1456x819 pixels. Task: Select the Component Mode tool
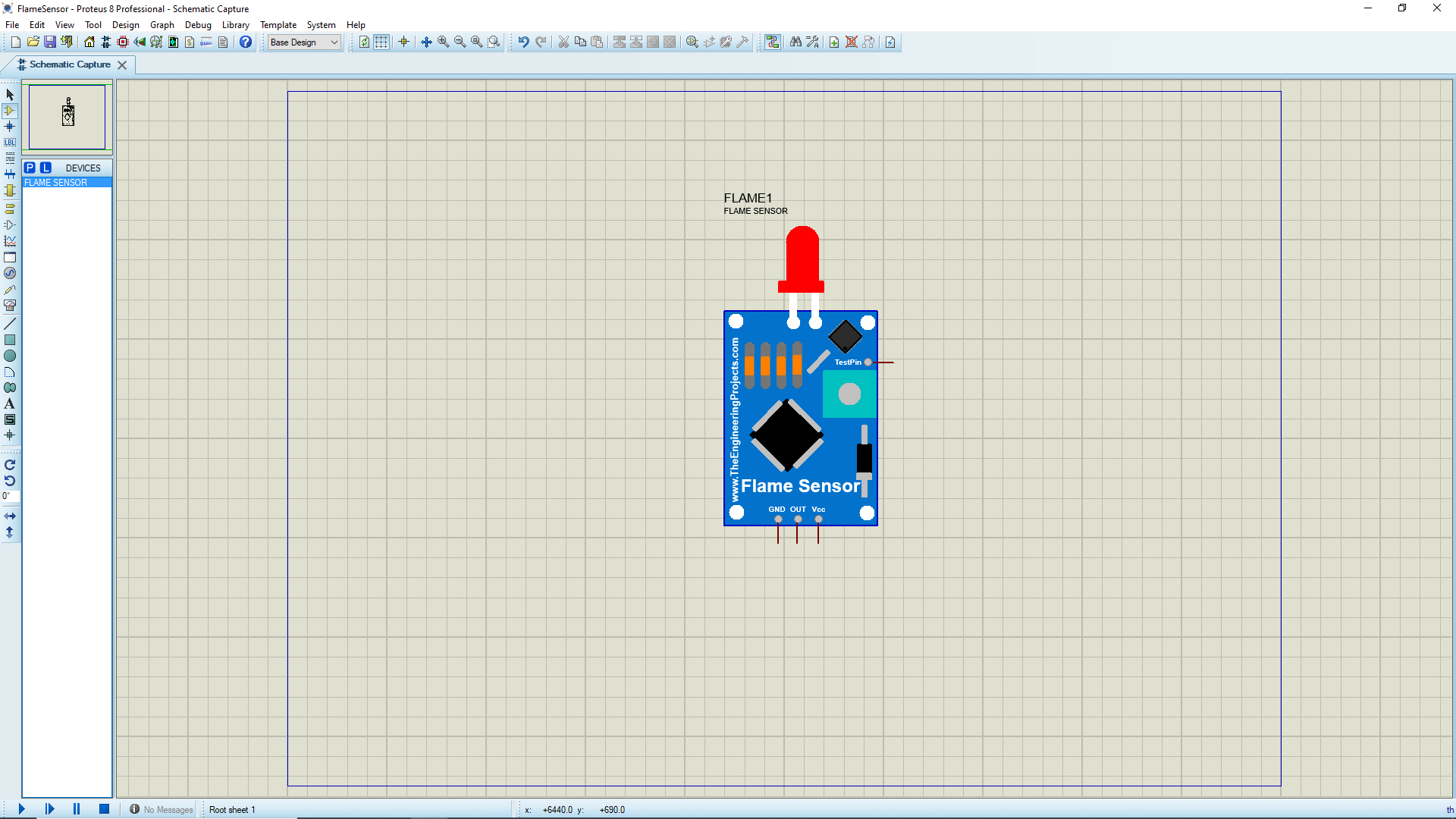pyautogui.click(x=10, y=111)
